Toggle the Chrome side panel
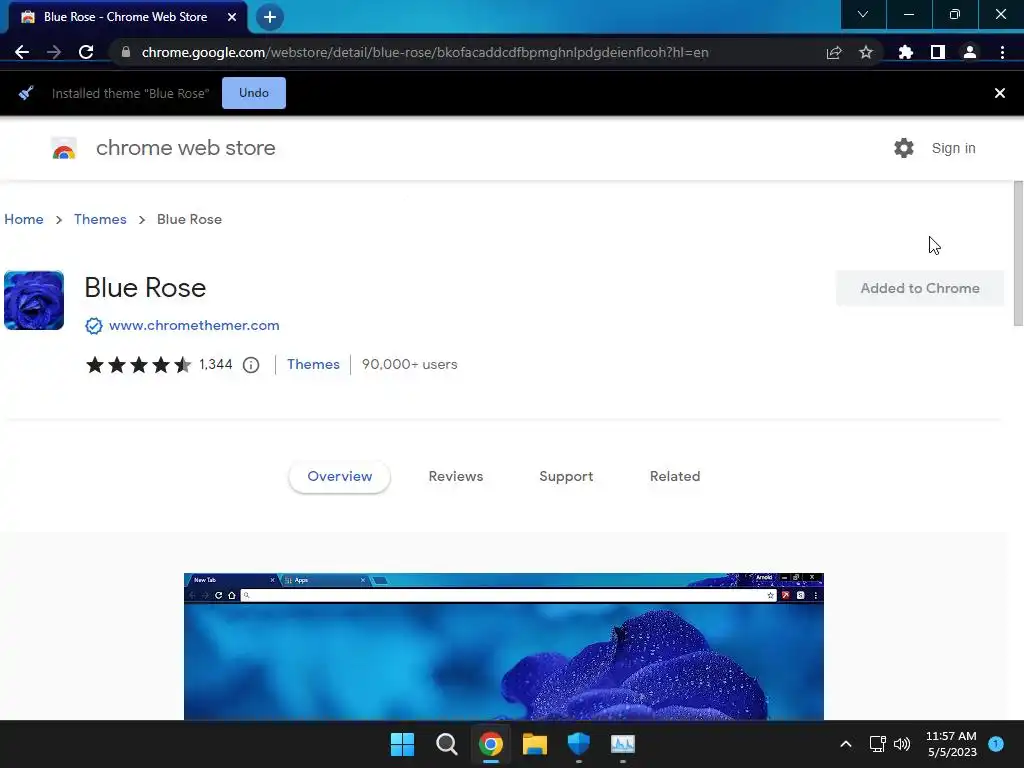This screenshot has width=1024, height=768. coord(938,52)
